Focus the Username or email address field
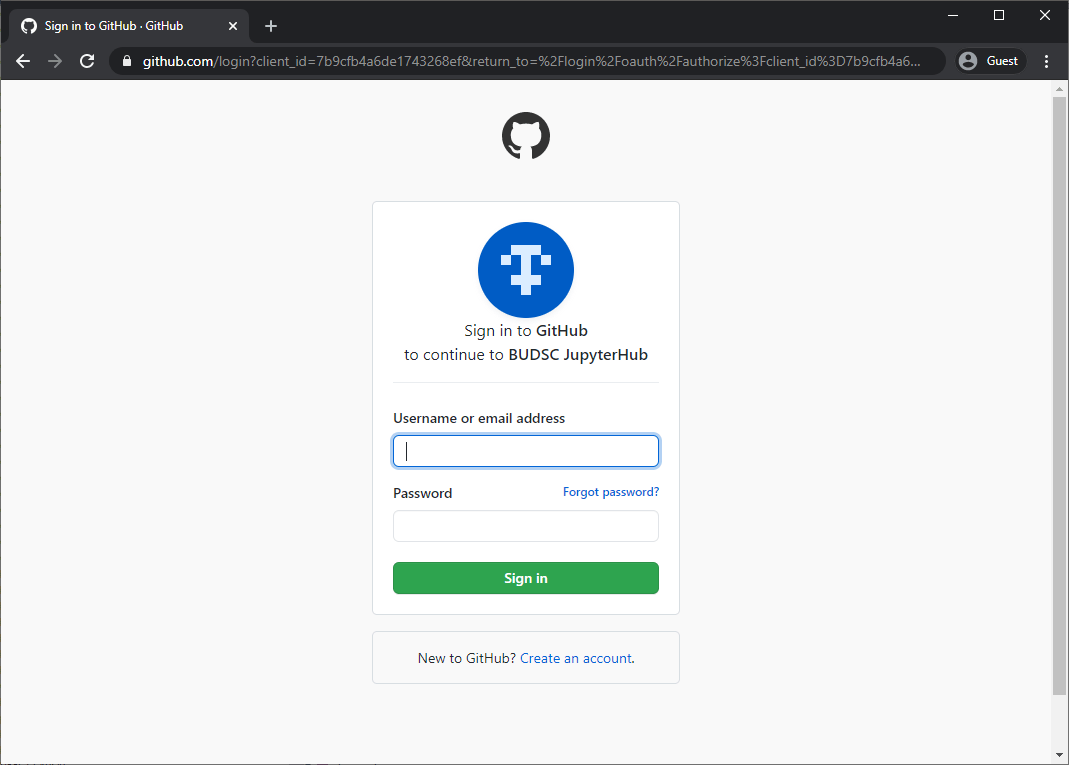The image size is (1069, 765). 526,451
